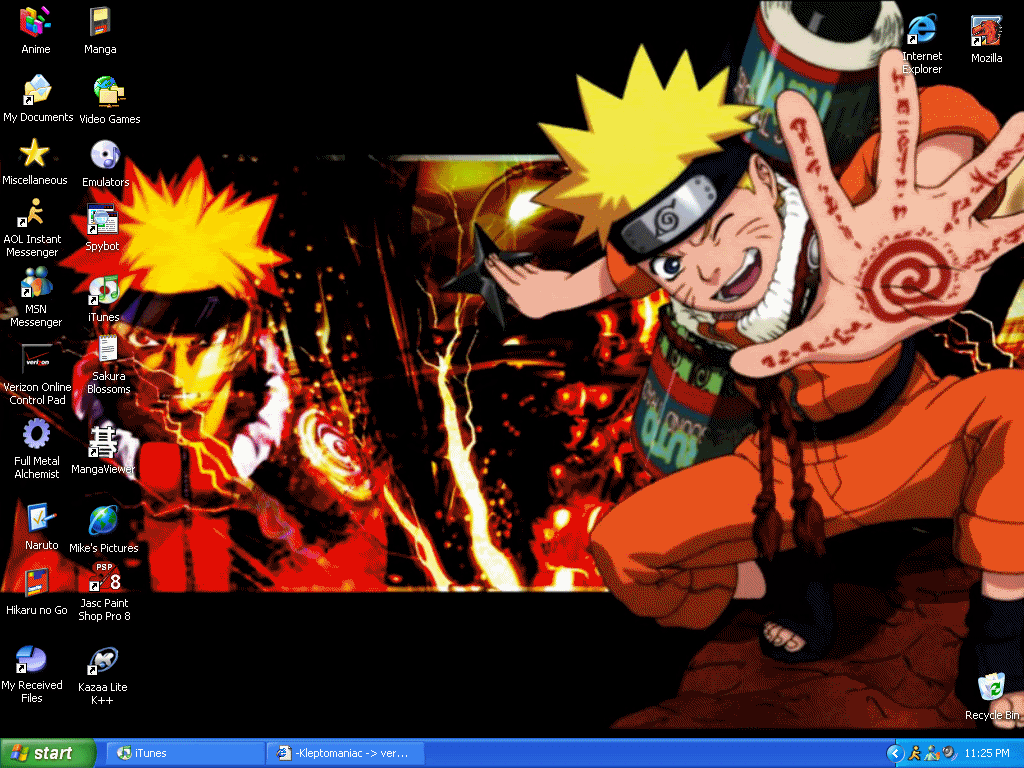The height and width of the screenshot is (768, 1024).
Task: Expand hidden system tray icons arrow
Action: coord(895,753)
